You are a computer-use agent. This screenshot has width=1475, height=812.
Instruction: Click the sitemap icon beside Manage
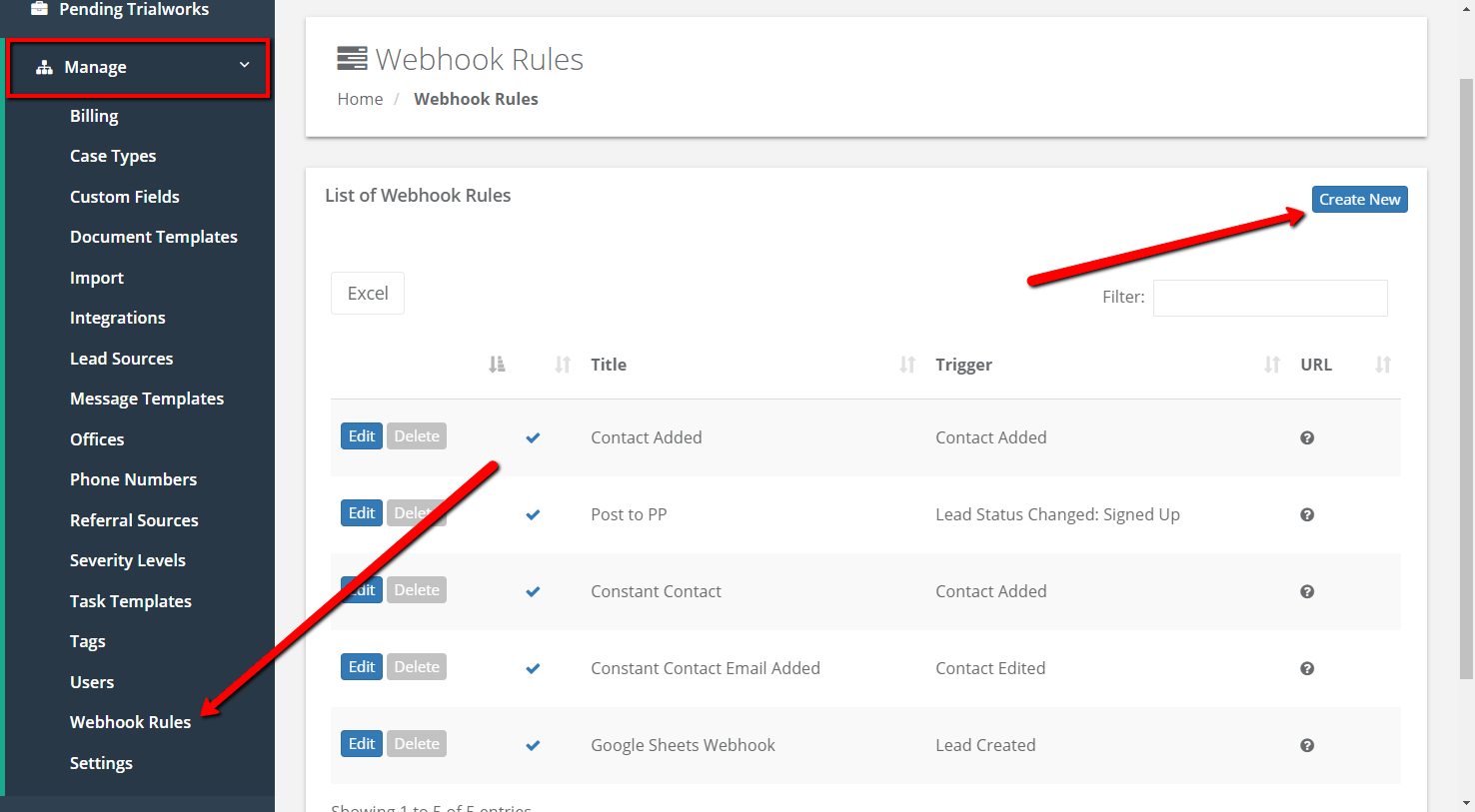point(45,67)
